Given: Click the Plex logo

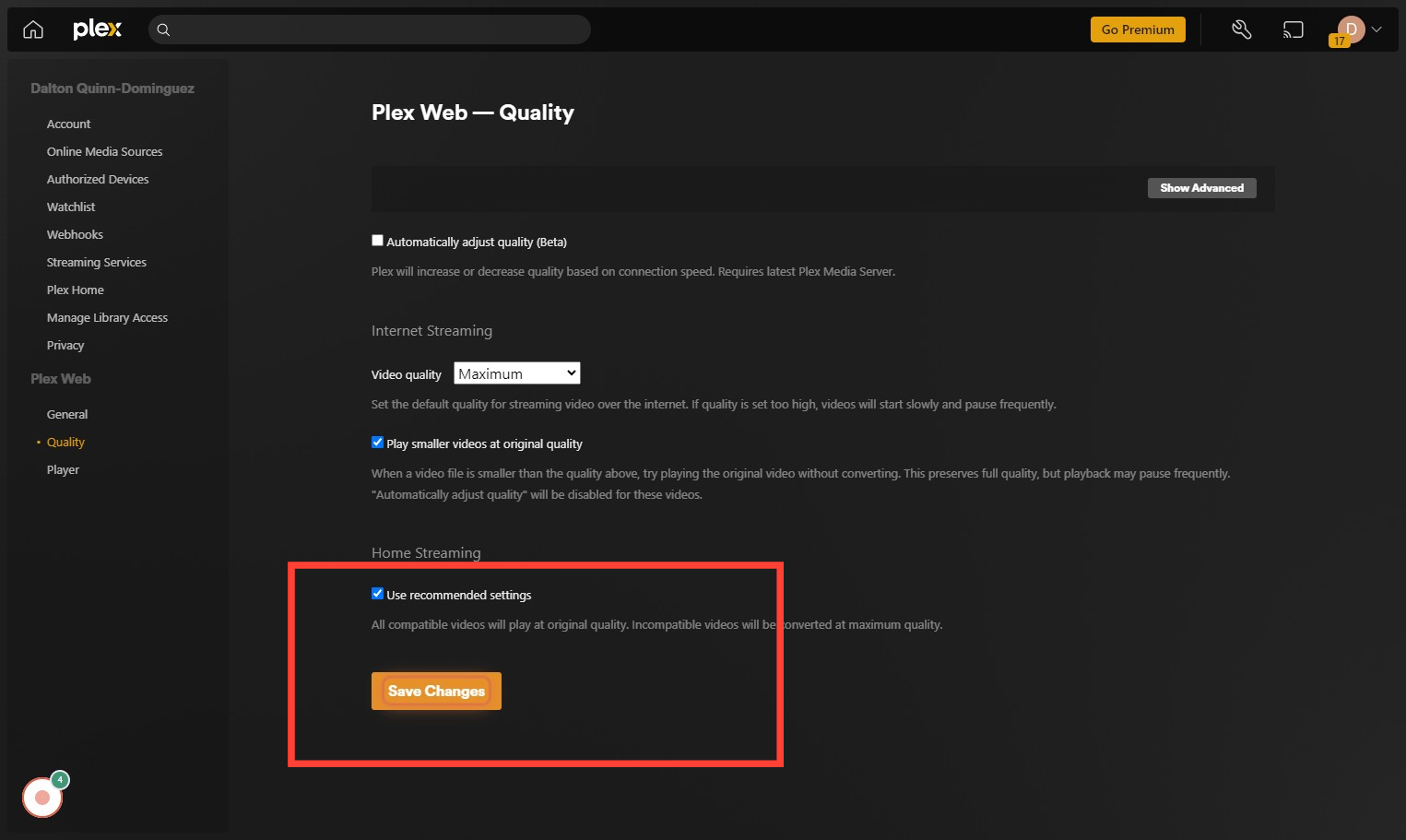Looking at the screenshot, I should tap(97, 30).
